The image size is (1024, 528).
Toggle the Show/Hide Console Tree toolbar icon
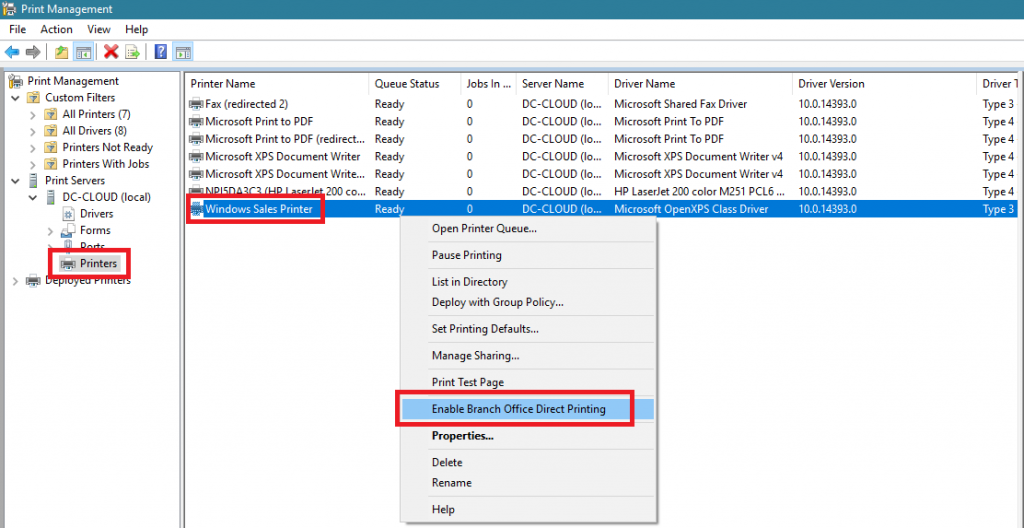84,52
